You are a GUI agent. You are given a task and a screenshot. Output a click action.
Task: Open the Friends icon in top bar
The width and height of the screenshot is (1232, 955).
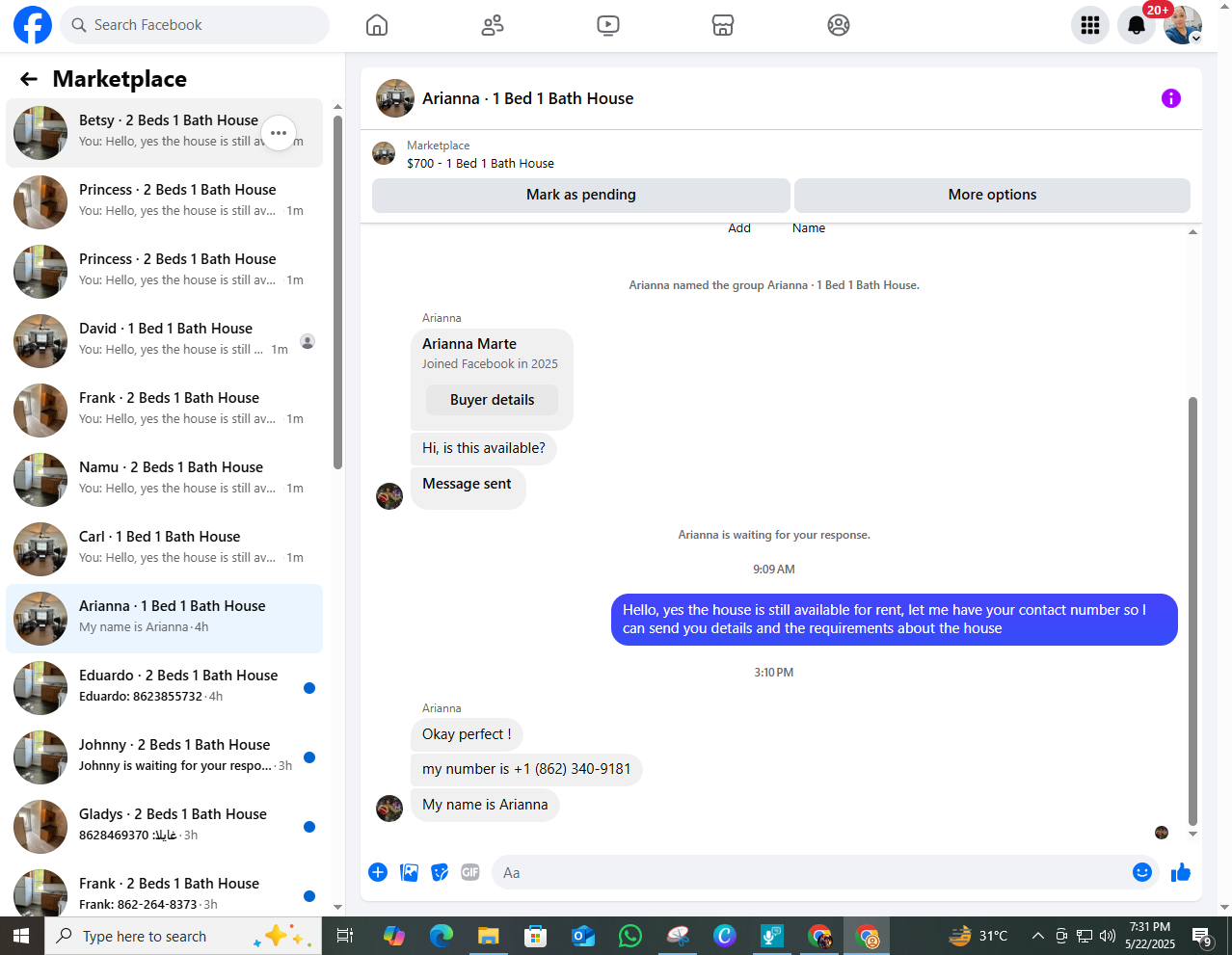493,25
